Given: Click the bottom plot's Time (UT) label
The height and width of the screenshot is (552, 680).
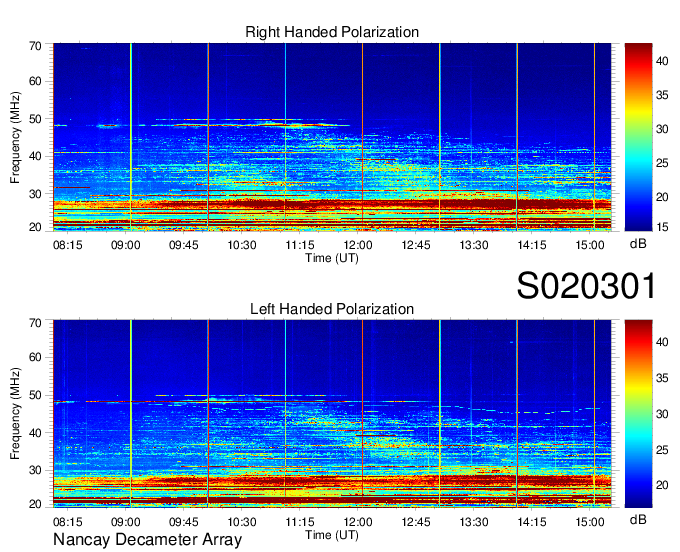Looking at the screenshot, I should (332, 535).
